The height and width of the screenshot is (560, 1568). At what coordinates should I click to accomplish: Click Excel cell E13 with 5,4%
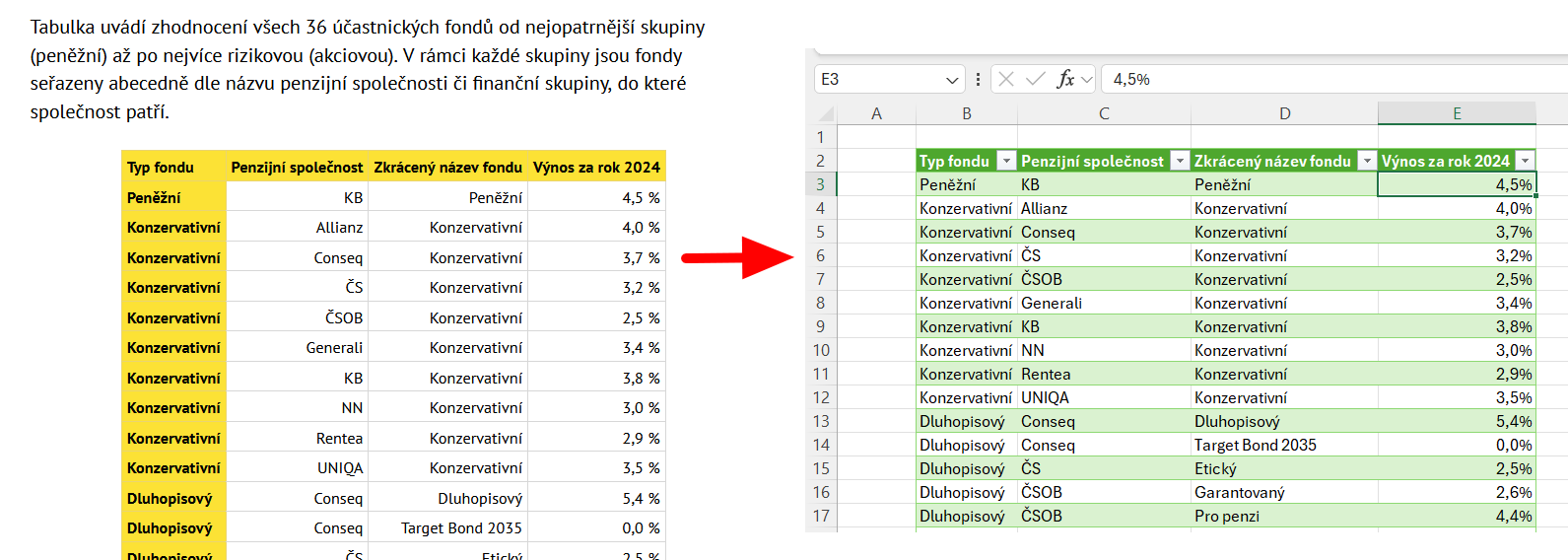(1457, 421)
